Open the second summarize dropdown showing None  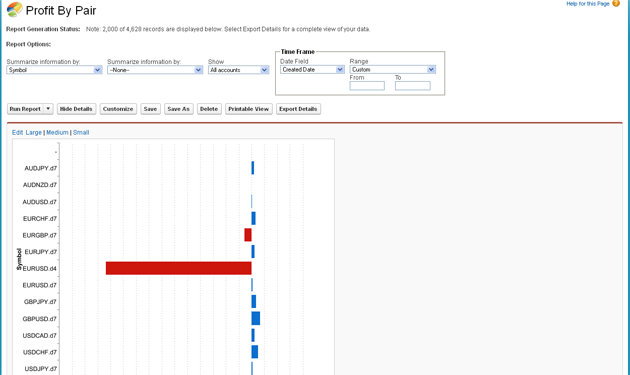(155, 70)
